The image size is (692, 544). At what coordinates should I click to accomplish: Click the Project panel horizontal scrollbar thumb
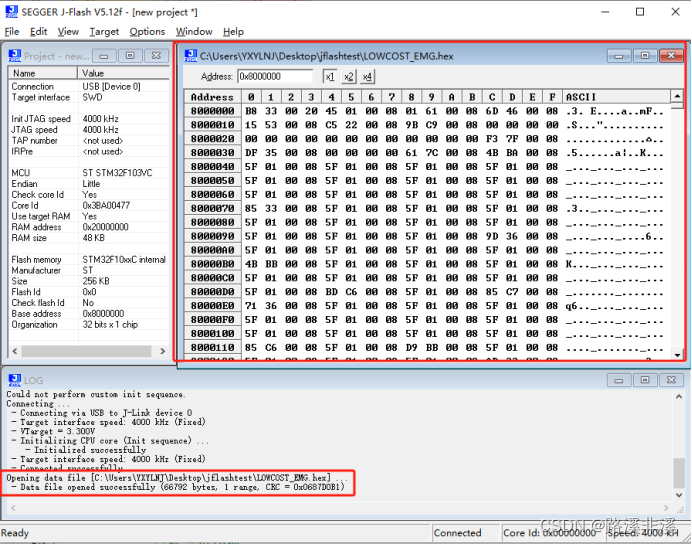(x=86, y=351)
